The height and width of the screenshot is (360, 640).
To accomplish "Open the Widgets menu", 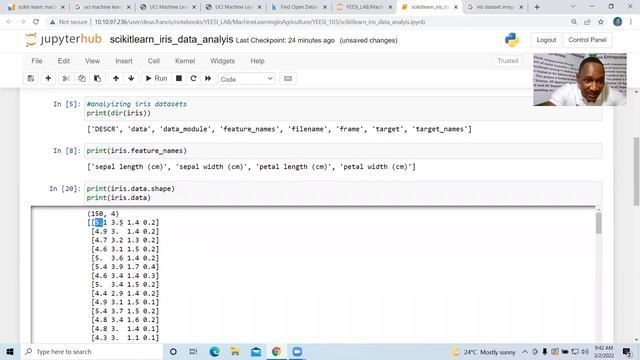I will click(222, 61).
